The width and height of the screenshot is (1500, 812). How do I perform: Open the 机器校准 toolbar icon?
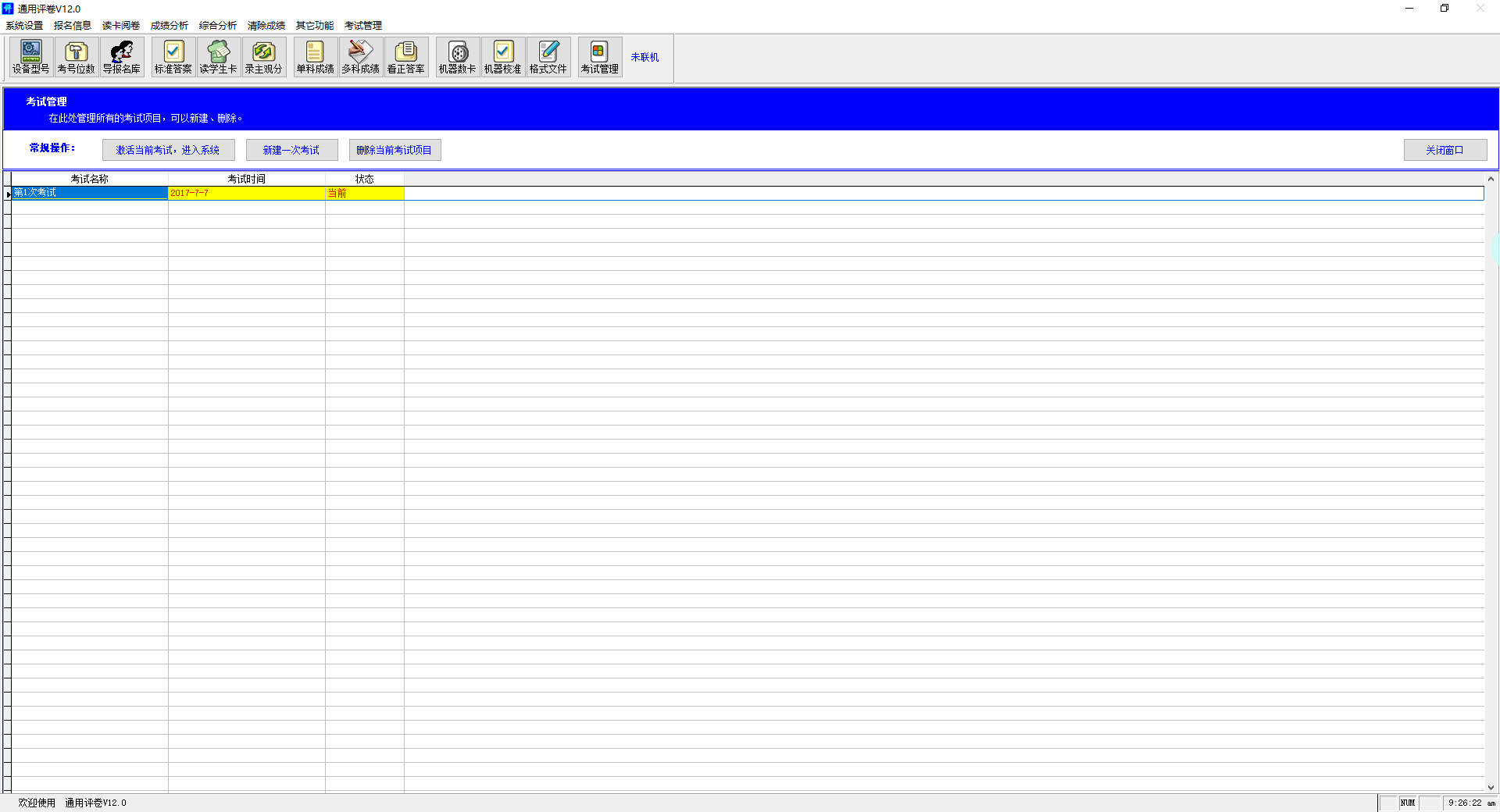click(x=503, y=58)
